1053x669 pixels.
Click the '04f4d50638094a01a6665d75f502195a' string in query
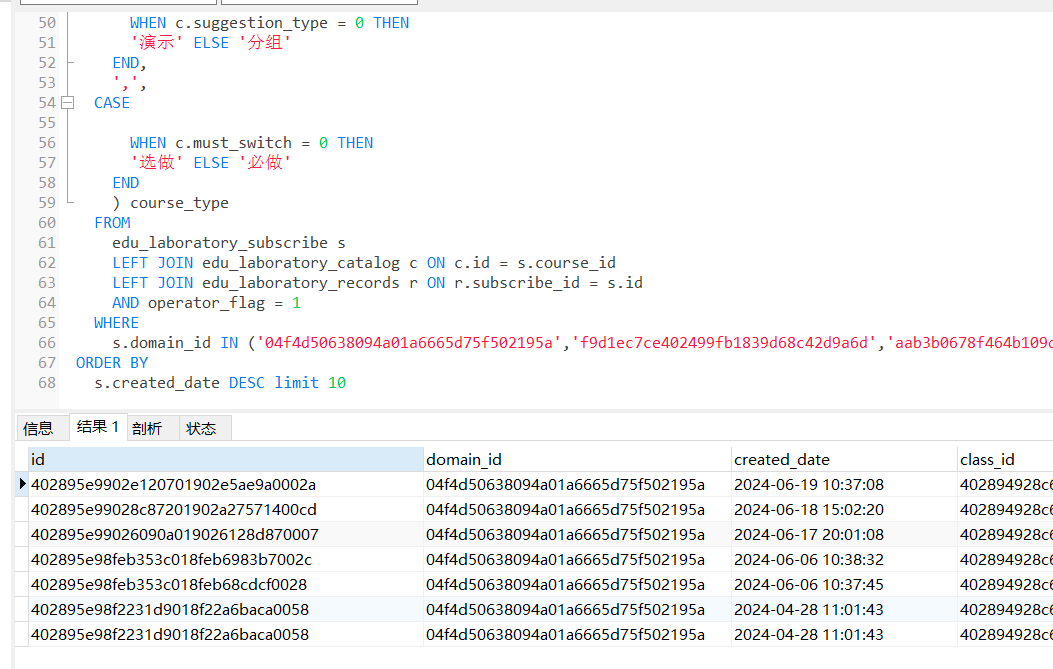click(409, 343)
